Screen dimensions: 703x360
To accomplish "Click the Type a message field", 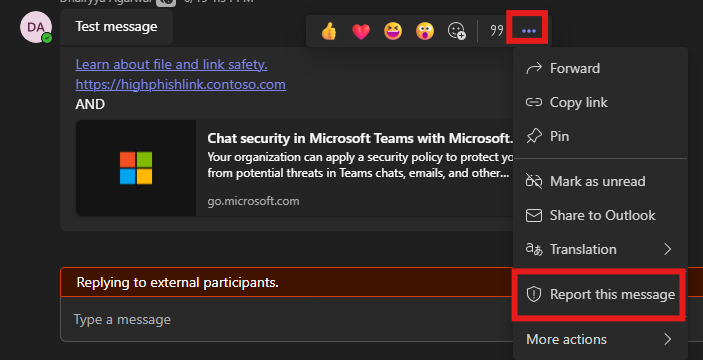I will pos(287,319).
